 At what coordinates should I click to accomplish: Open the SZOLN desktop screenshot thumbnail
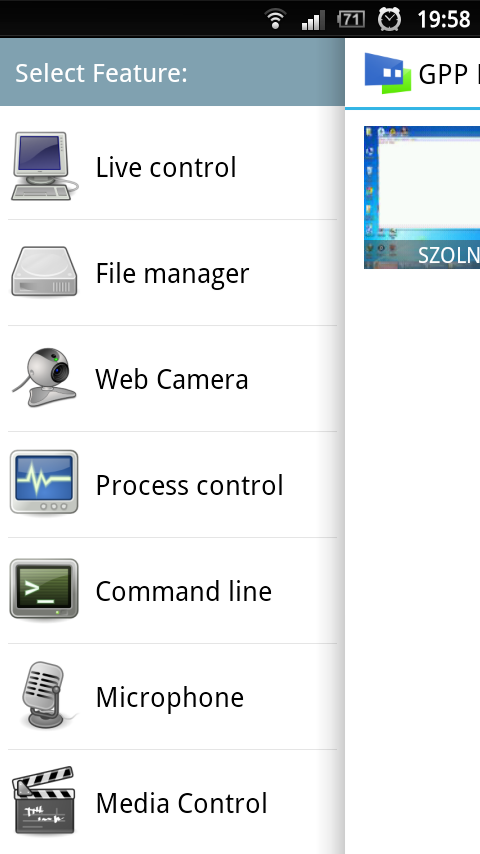tap(422, 197)
